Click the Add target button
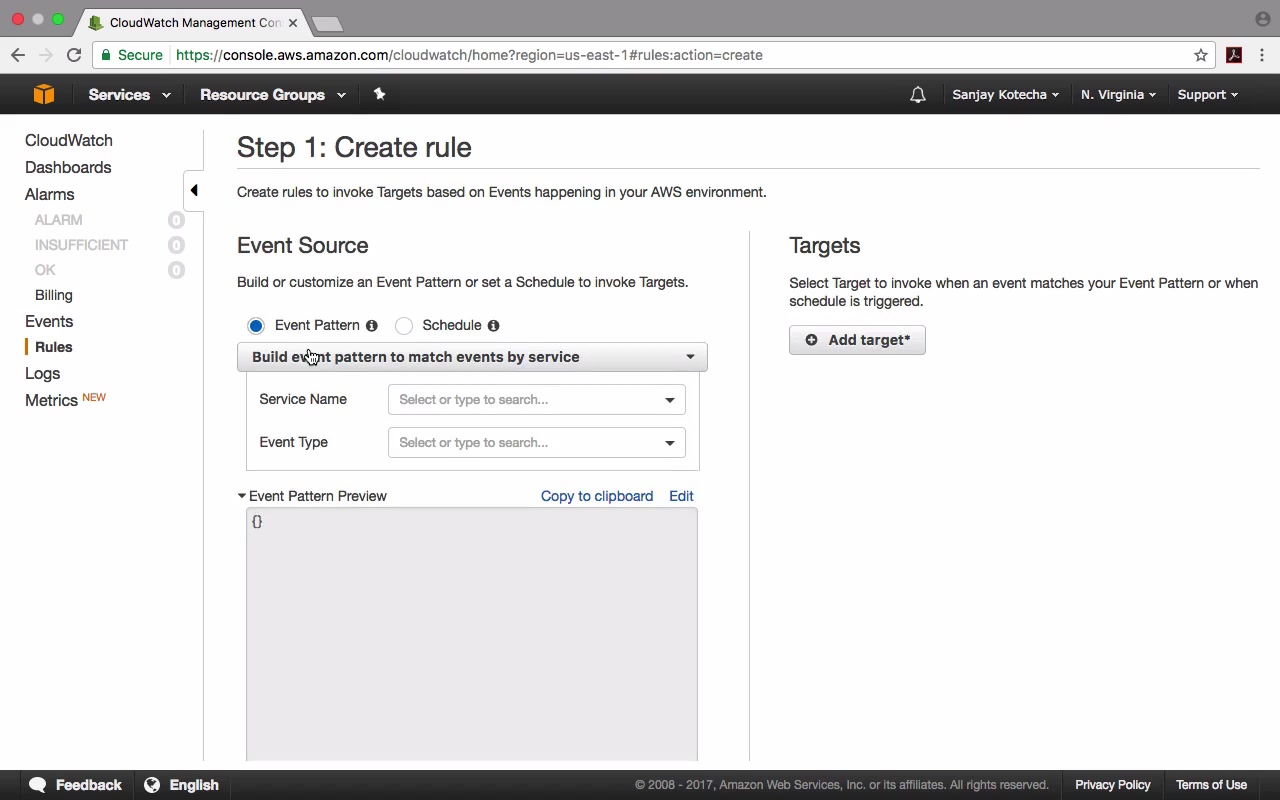Image resolution: width=1280 pixels, height=800 pixels. tap(857, 340)
